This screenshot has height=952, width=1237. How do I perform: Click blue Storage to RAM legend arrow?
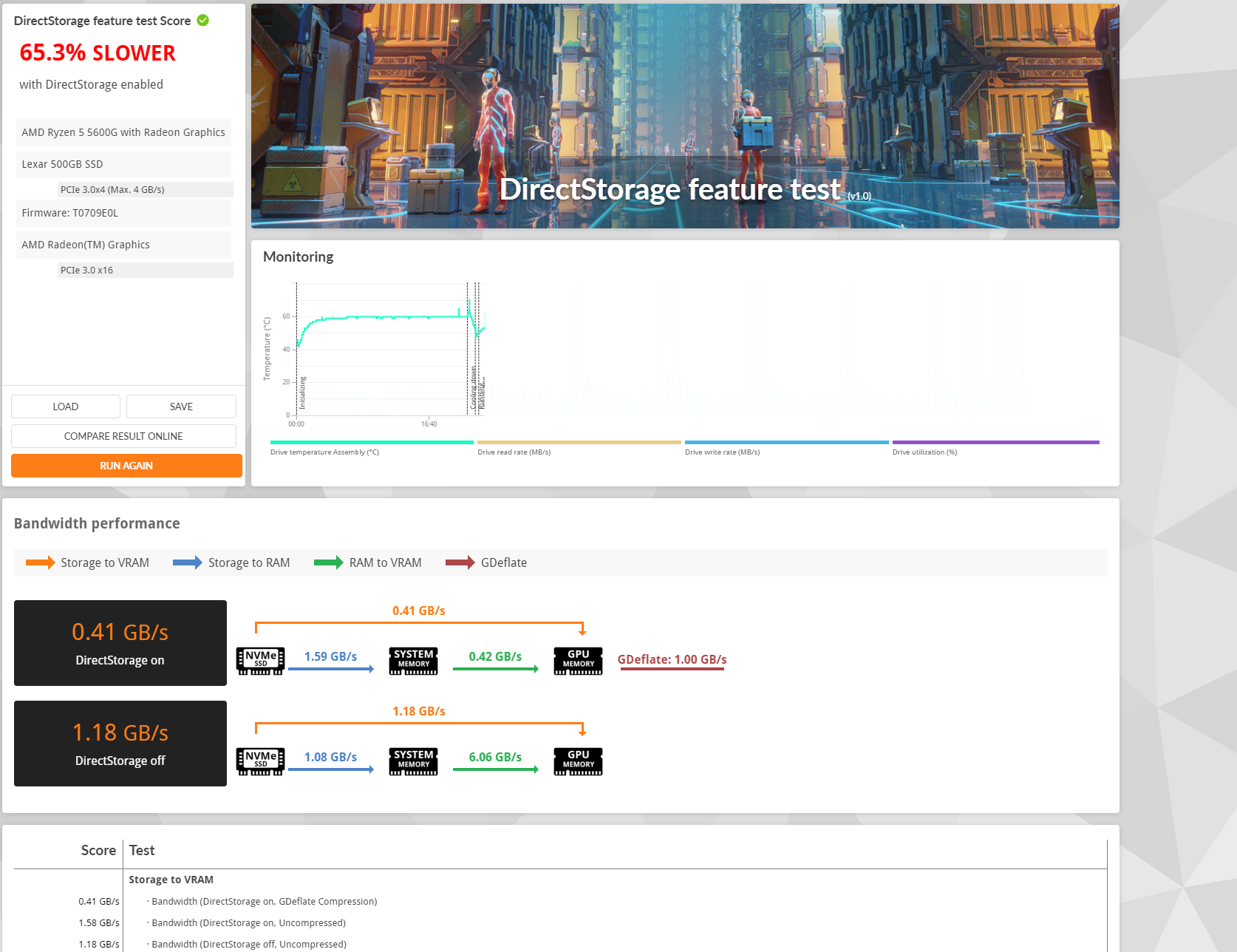pos(188,562)
